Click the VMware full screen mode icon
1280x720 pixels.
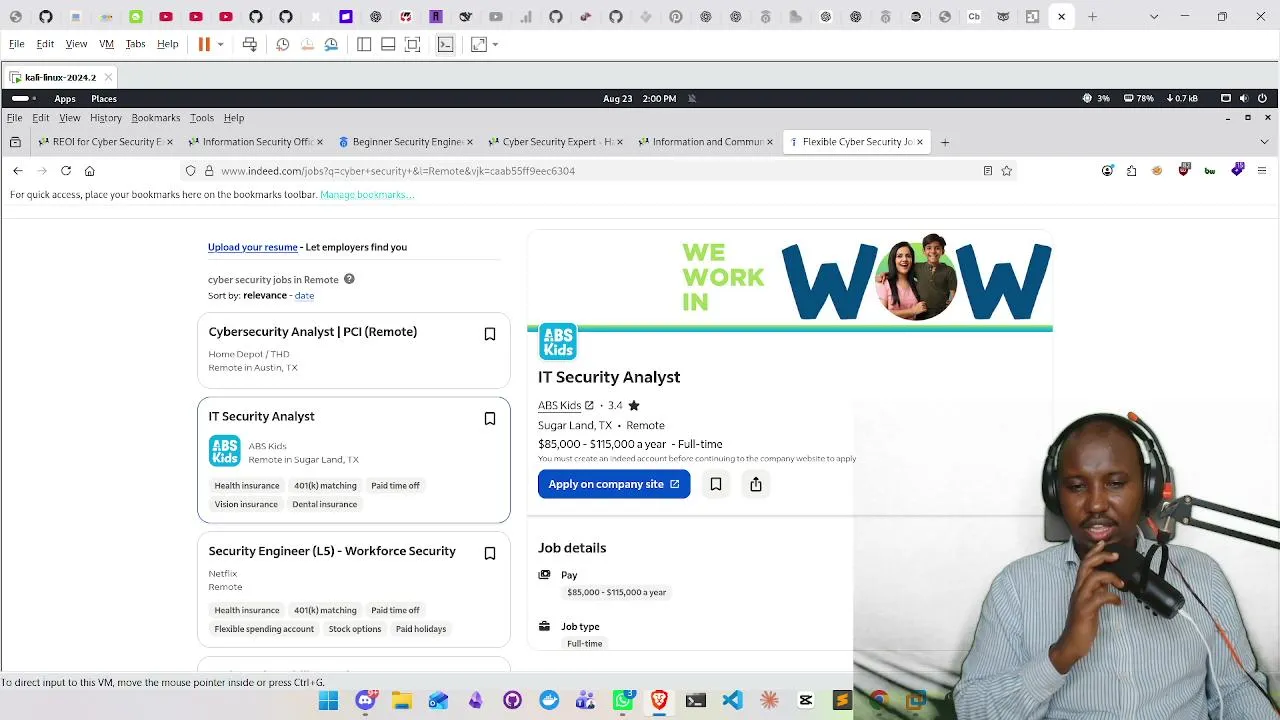(413, 44)
